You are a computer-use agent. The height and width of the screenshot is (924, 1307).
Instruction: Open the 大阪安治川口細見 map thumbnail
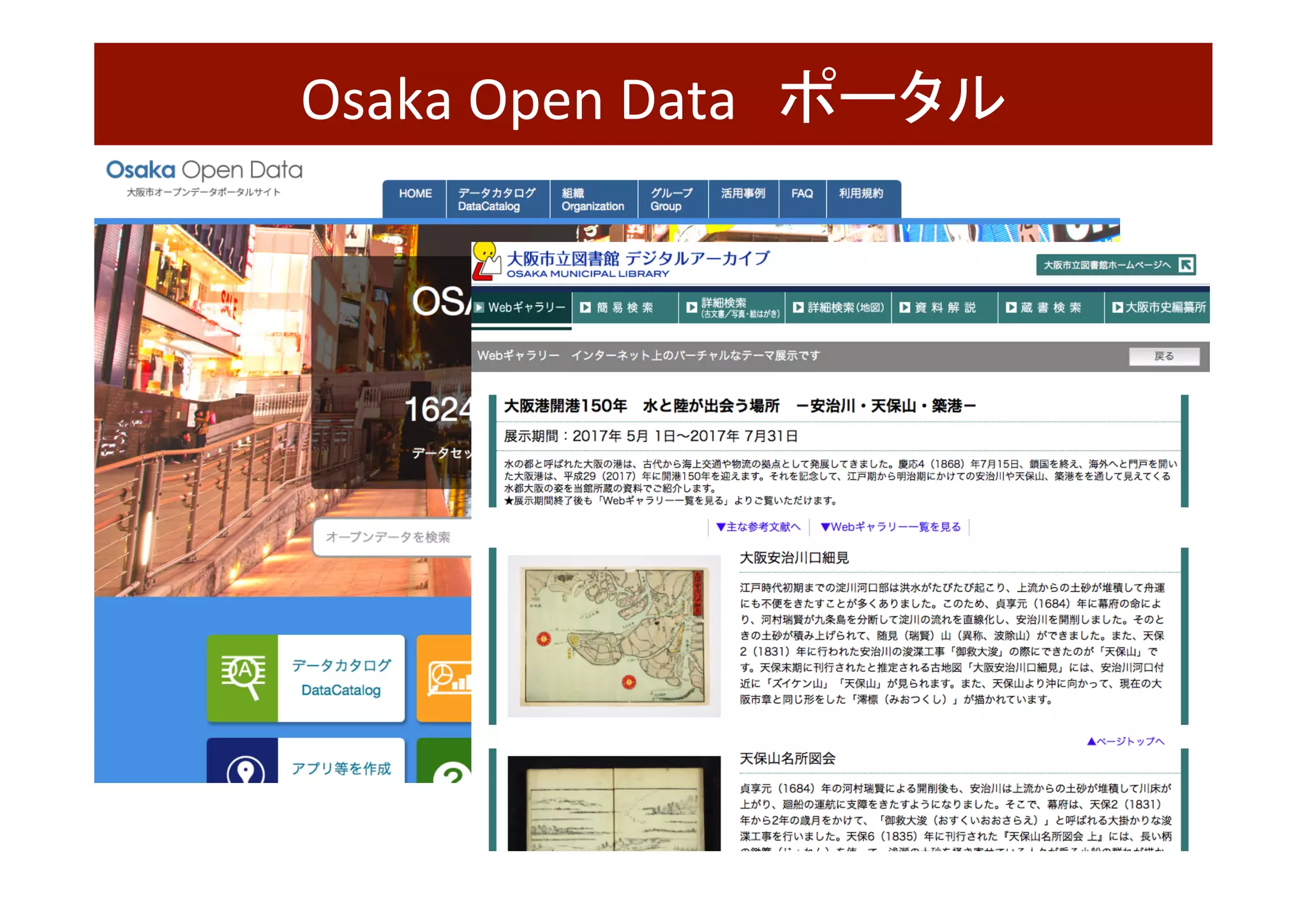click(614, 636)
